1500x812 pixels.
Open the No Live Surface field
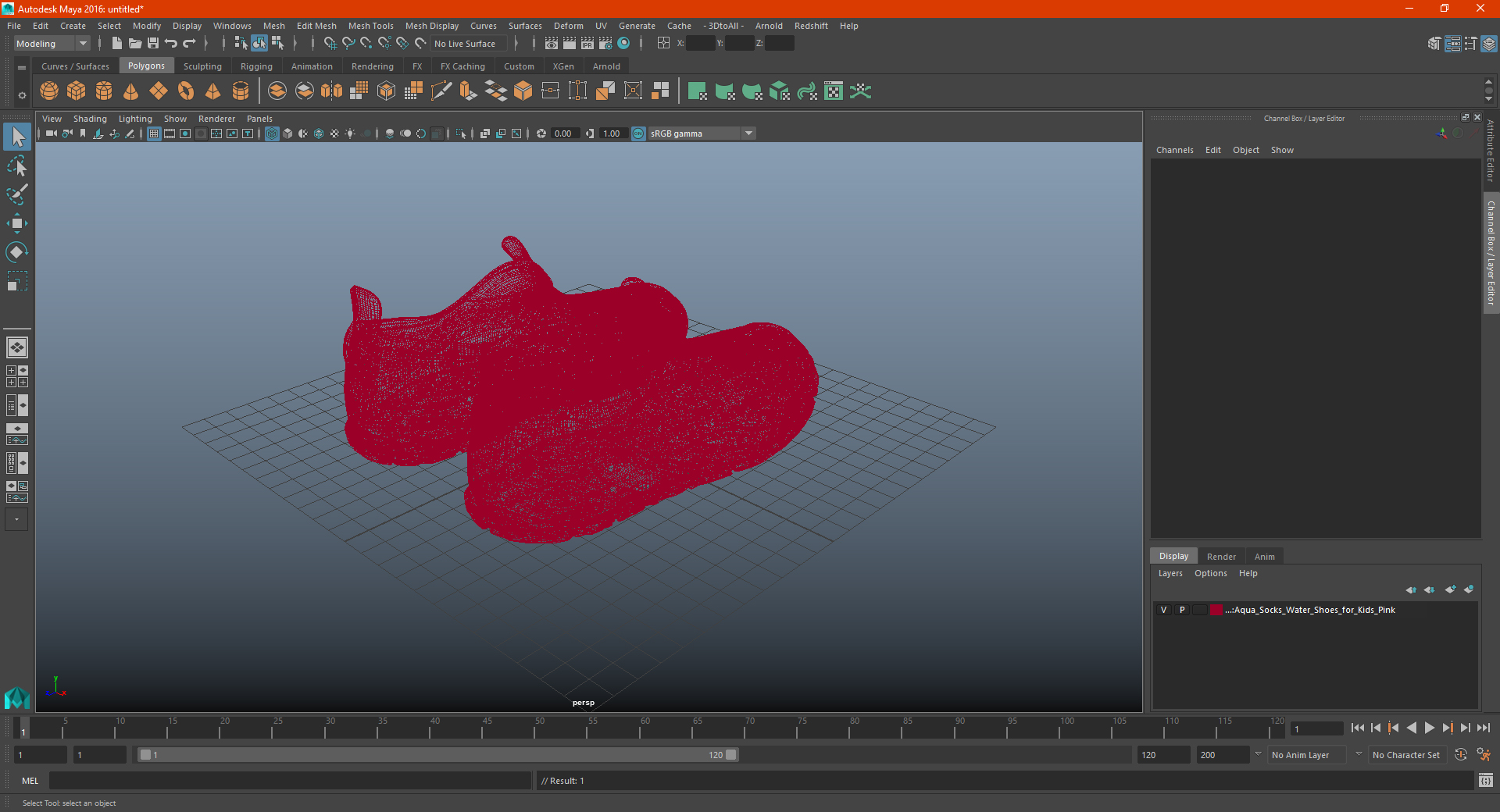pos(469,44)
